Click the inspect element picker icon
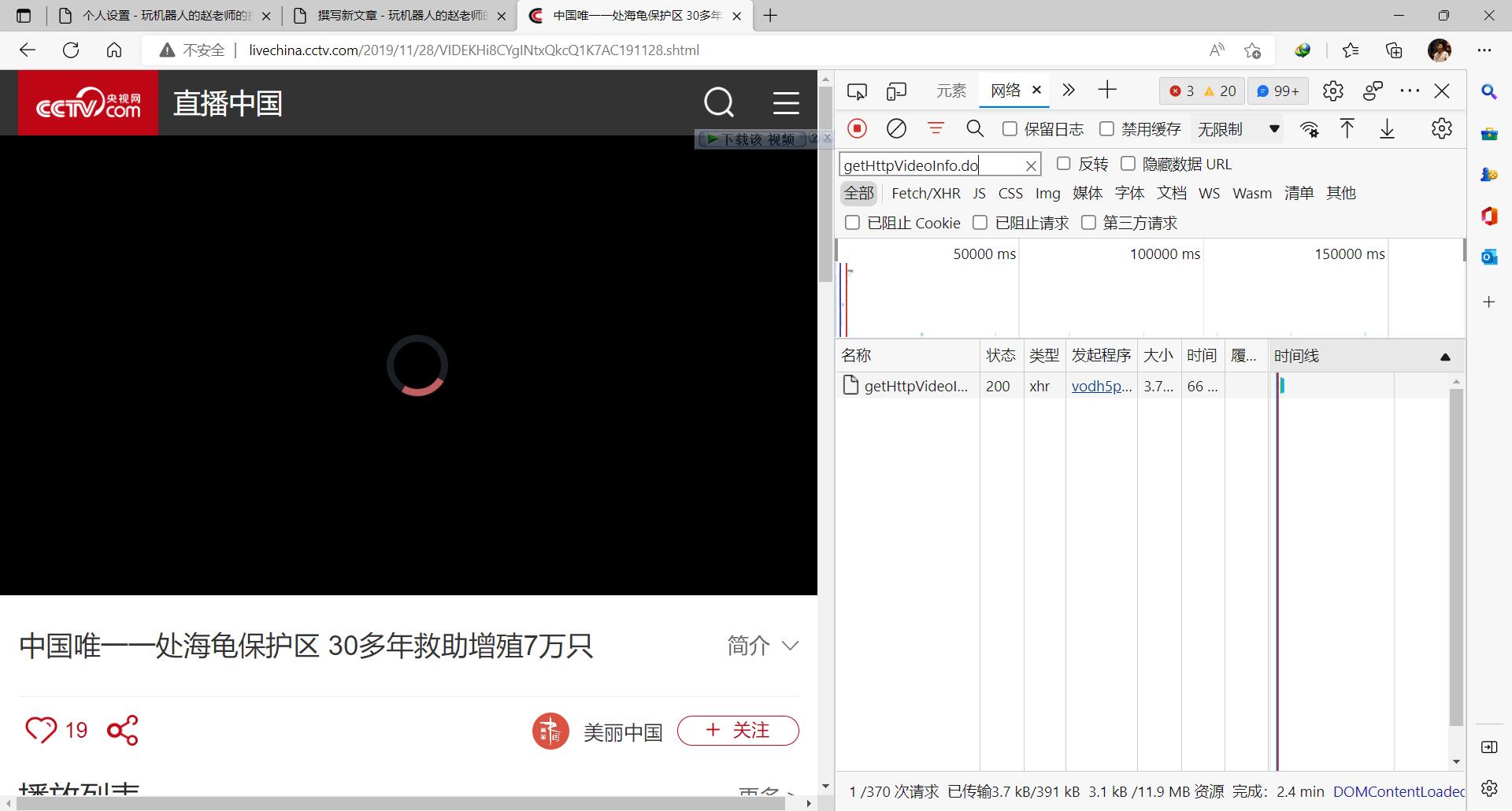Image resolution: width=1512 pixels, height=811 pixels. coord(857,91)
